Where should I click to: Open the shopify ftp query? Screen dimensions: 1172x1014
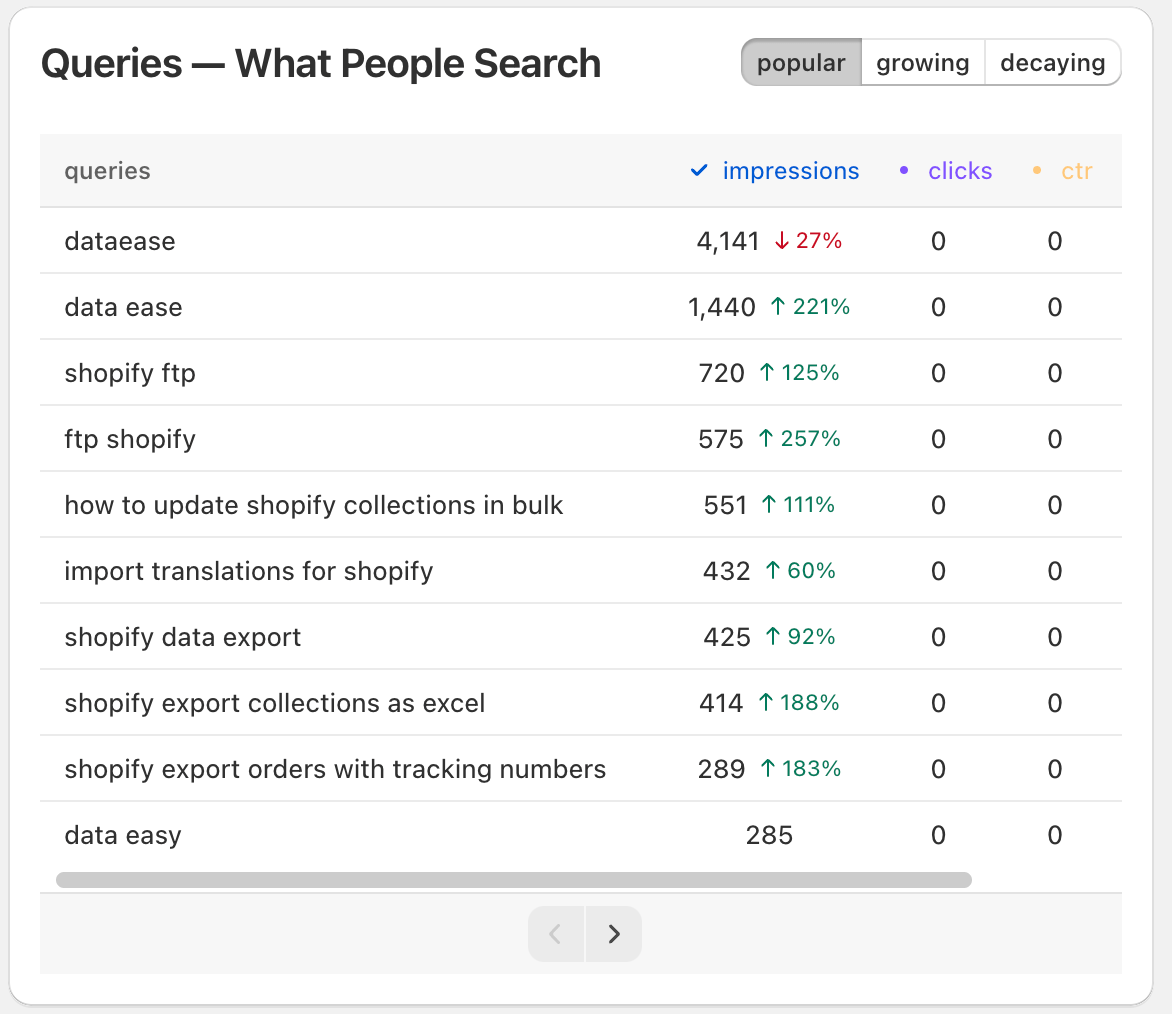pos(130,373)
